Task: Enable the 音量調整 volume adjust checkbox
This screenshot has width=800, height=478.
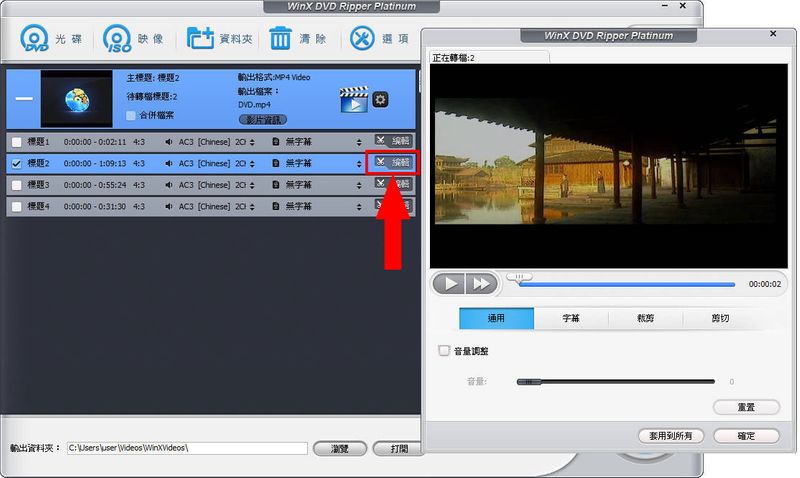Action: pos(444,350)
